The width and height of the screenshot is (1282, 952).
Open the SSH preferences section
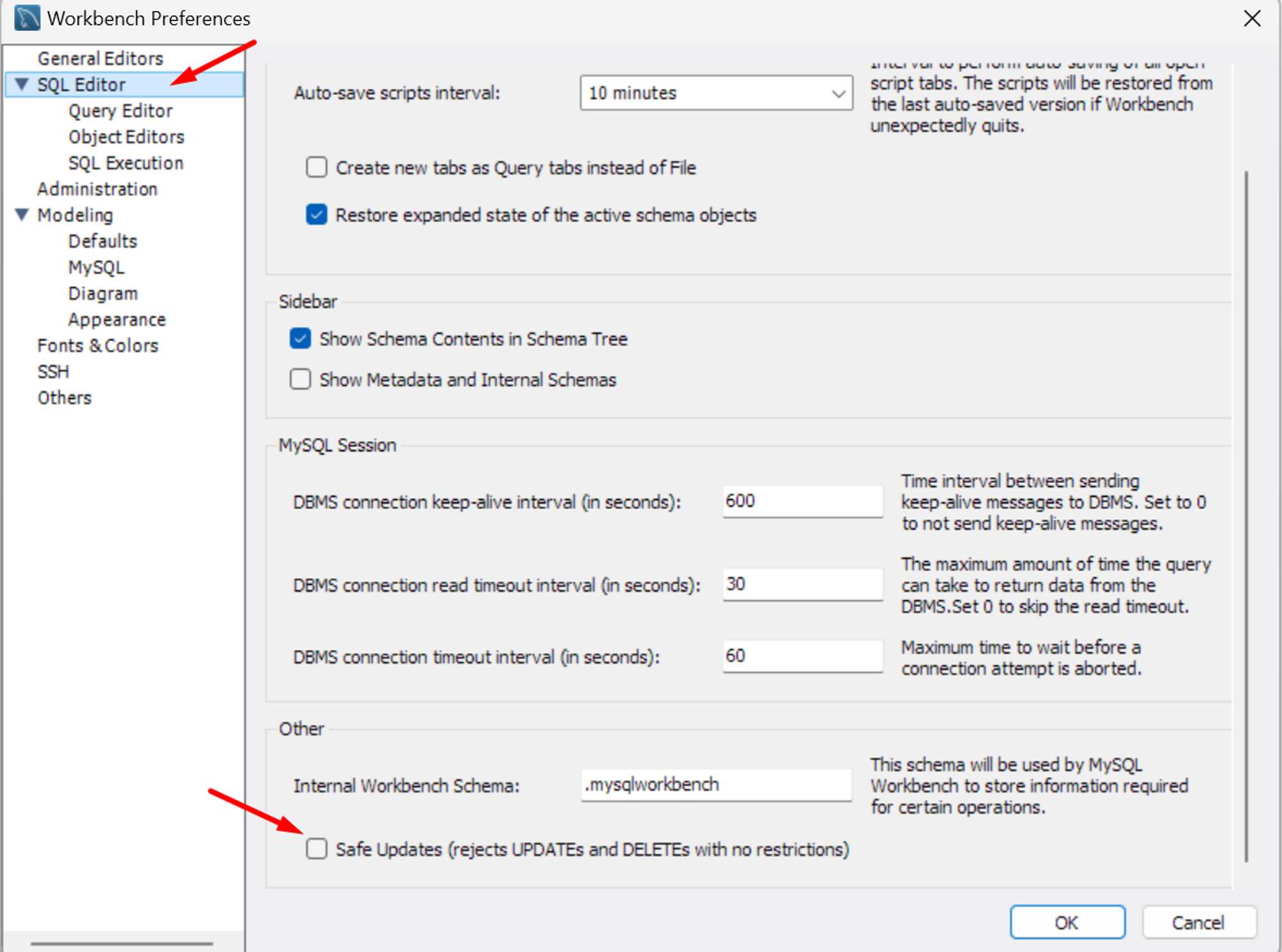(x=53, y=372)
